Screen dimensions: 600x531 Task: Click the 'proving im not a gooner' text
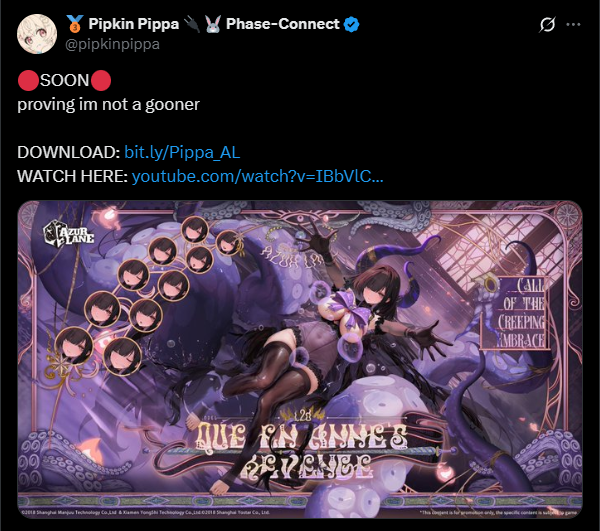click(x=108, y=104)
